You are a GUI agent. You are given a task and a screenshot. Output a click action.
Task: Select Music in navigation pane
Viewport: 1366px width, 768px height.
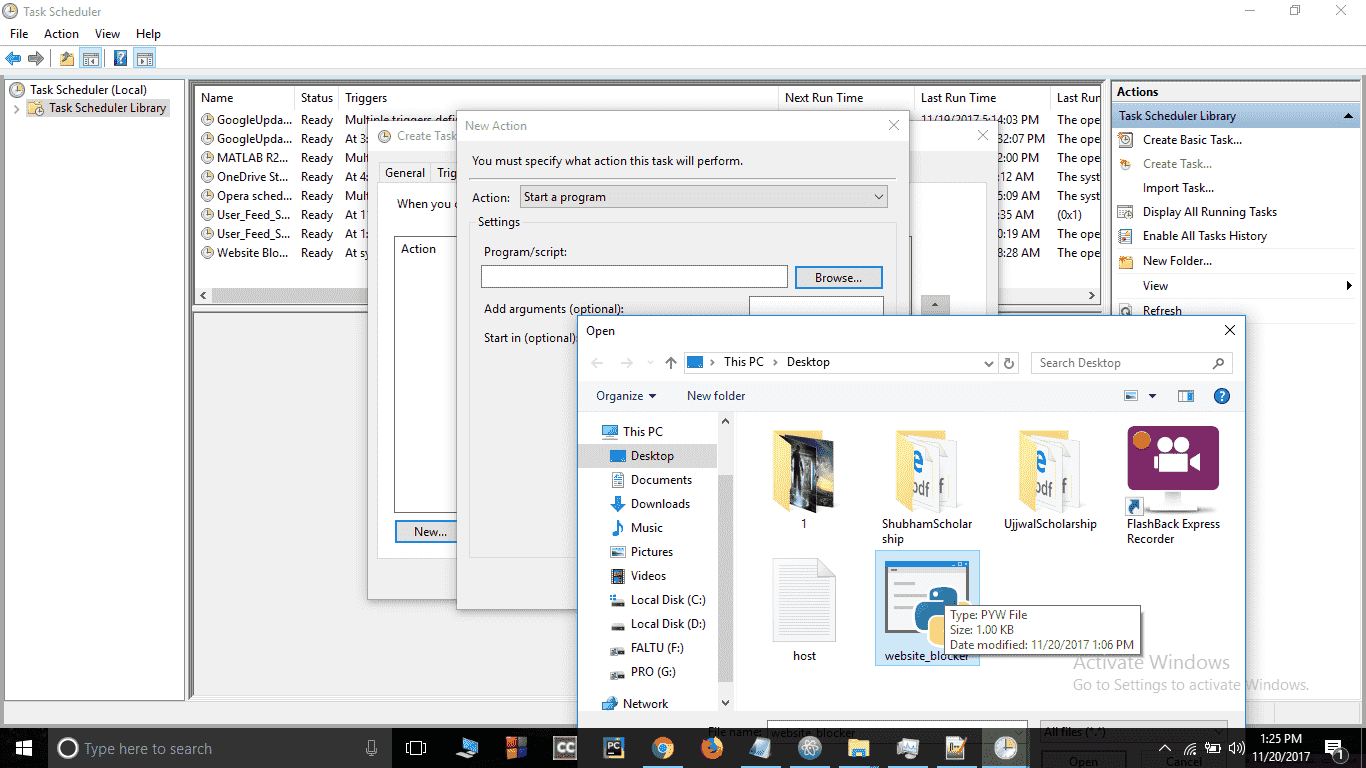[x=646, y=528]
